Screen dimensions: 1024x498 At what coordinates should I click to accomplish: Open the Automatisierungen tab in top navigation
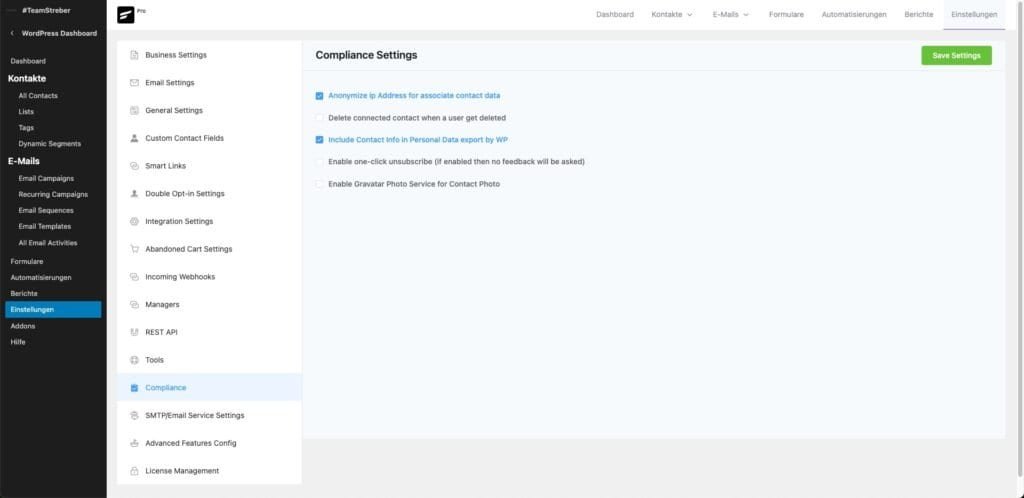click(x=854, y=14)
